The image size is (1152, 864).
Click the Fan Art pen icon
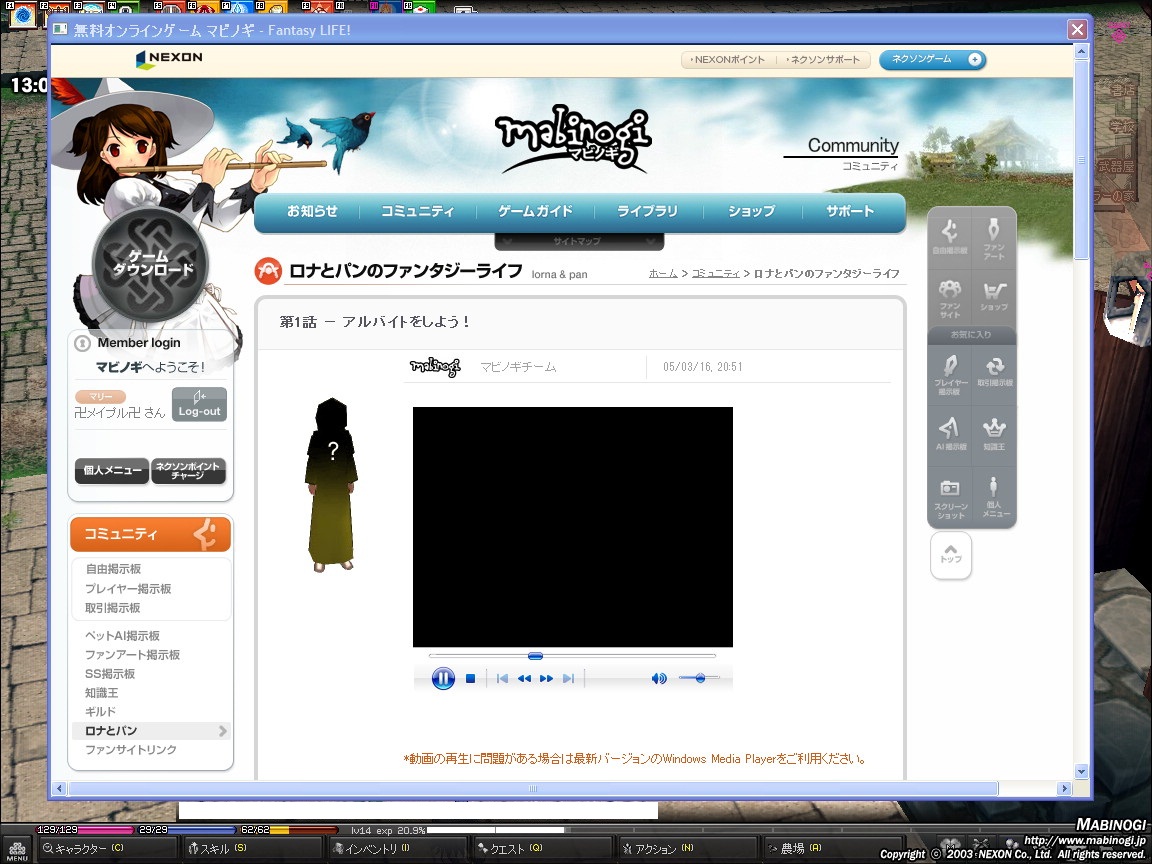click(x=994, y=237)
